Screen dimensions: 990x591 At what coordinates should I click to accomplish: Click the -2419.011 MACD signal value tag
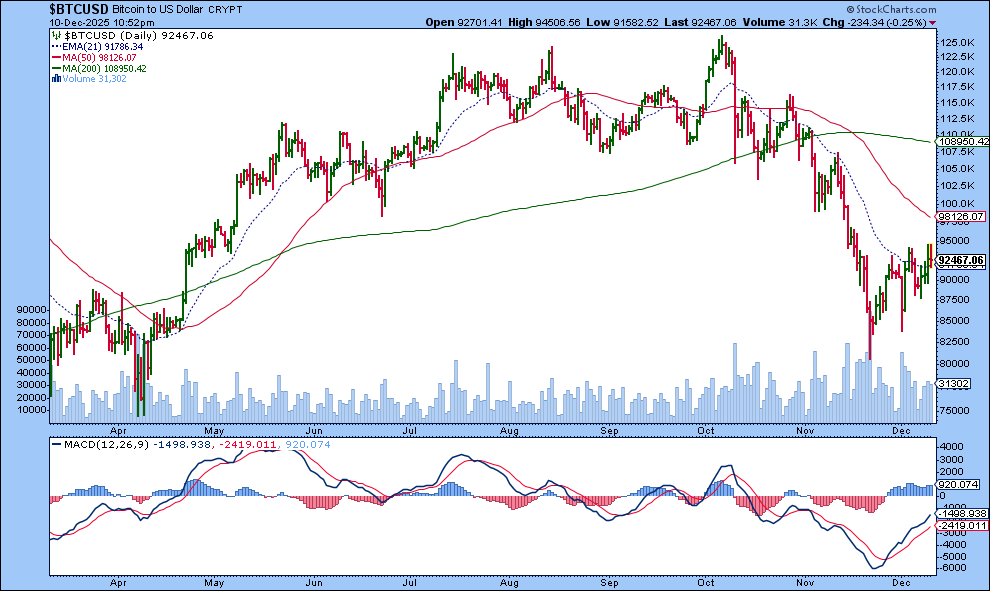[x=960, y=525]
